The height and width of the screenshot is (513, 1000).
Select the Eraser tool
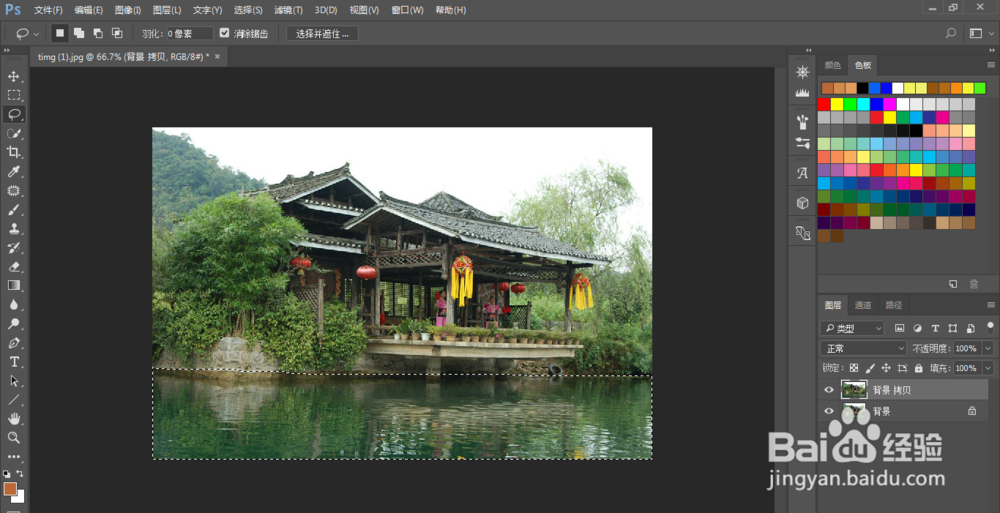(13, 267)
